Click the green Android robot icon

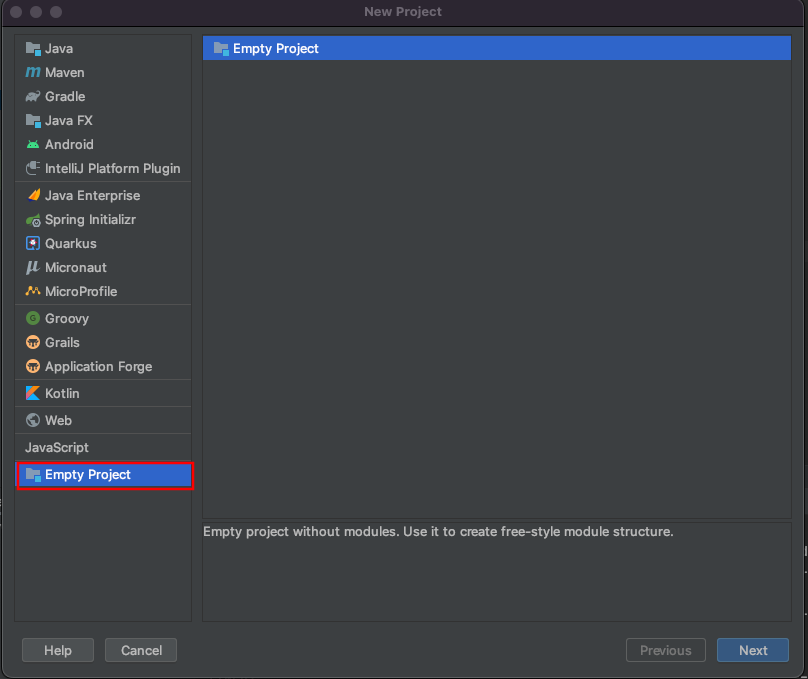click(x=33, y=145)
